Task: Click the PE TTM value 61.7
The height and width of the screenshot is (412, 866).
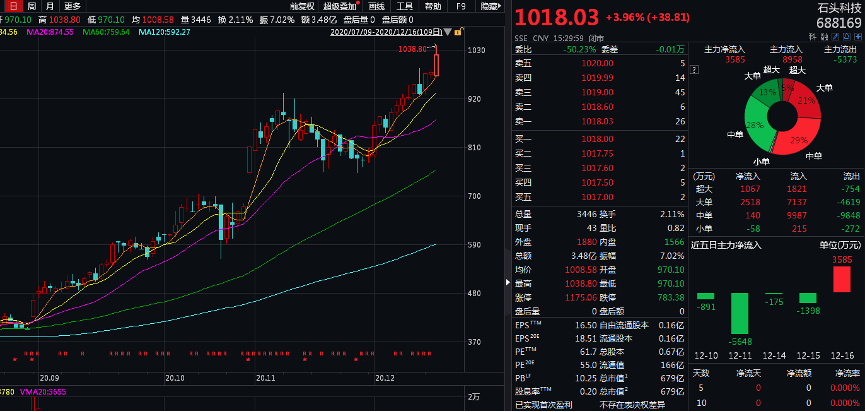Action: click(589, 351)
